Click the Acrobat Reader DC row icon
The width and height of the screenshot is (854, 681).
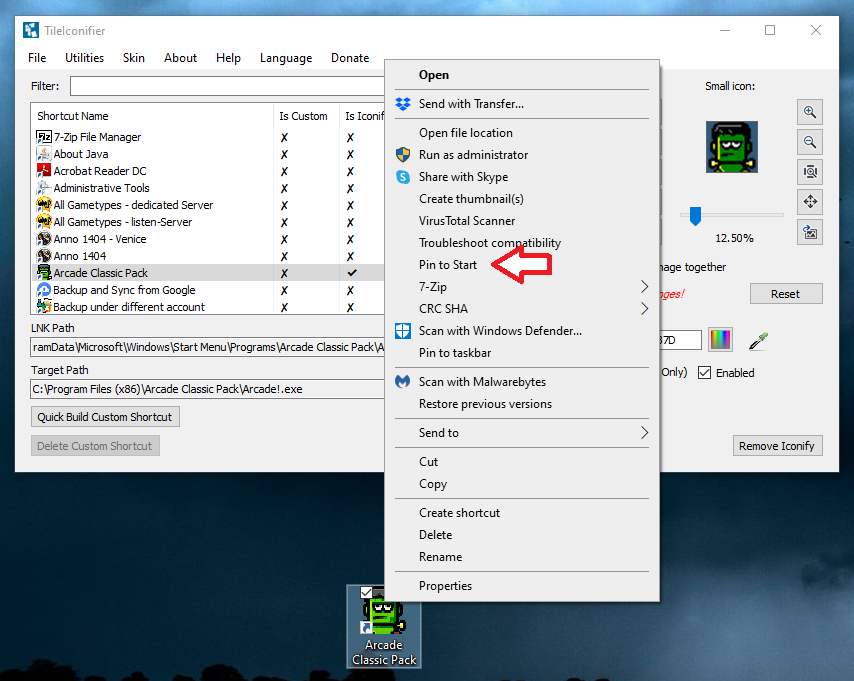pos(44,171)
